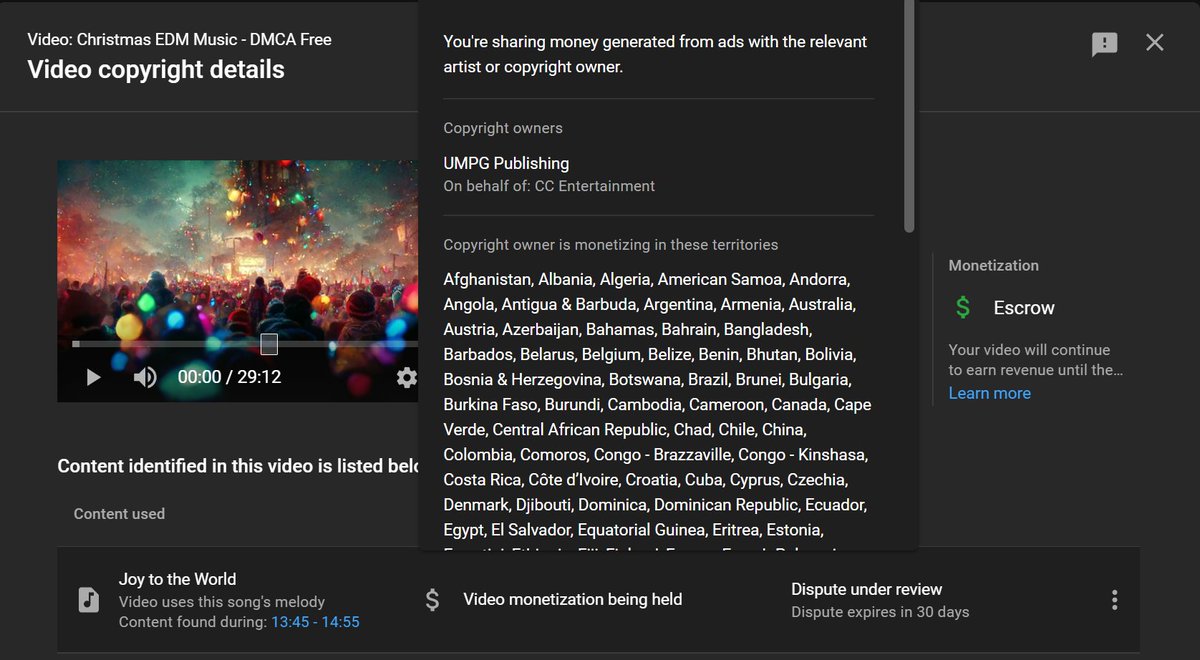Click the dollar icon next to monetization being held

(x=432, y=599)
